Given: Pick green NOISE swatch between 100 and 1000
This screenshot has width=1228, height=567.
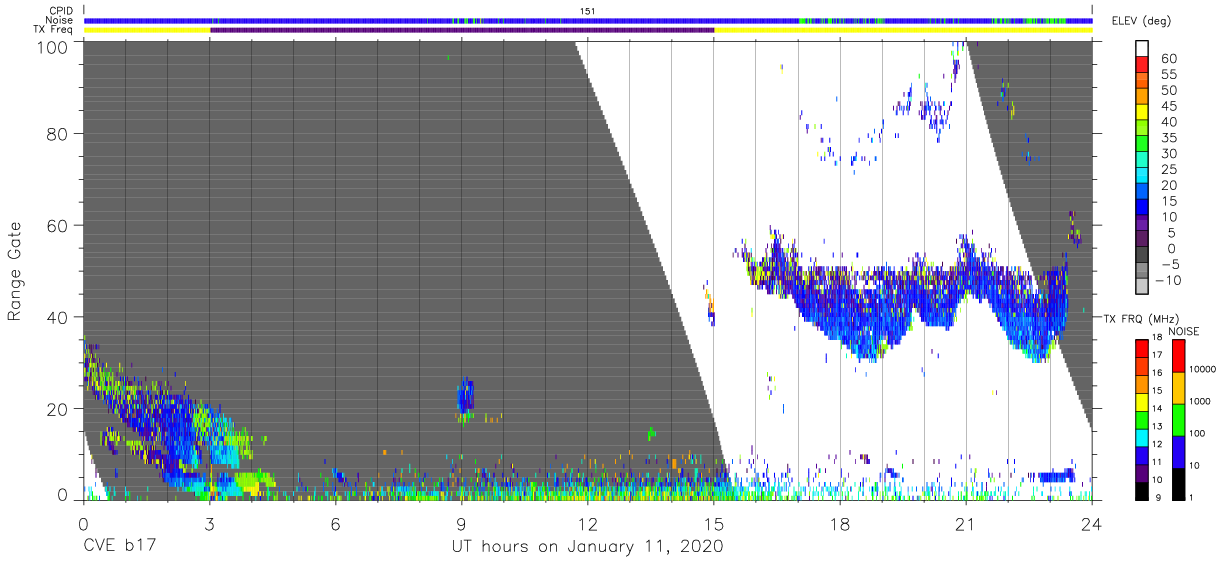Looking at the screenshot, I should coord(1179,418).
